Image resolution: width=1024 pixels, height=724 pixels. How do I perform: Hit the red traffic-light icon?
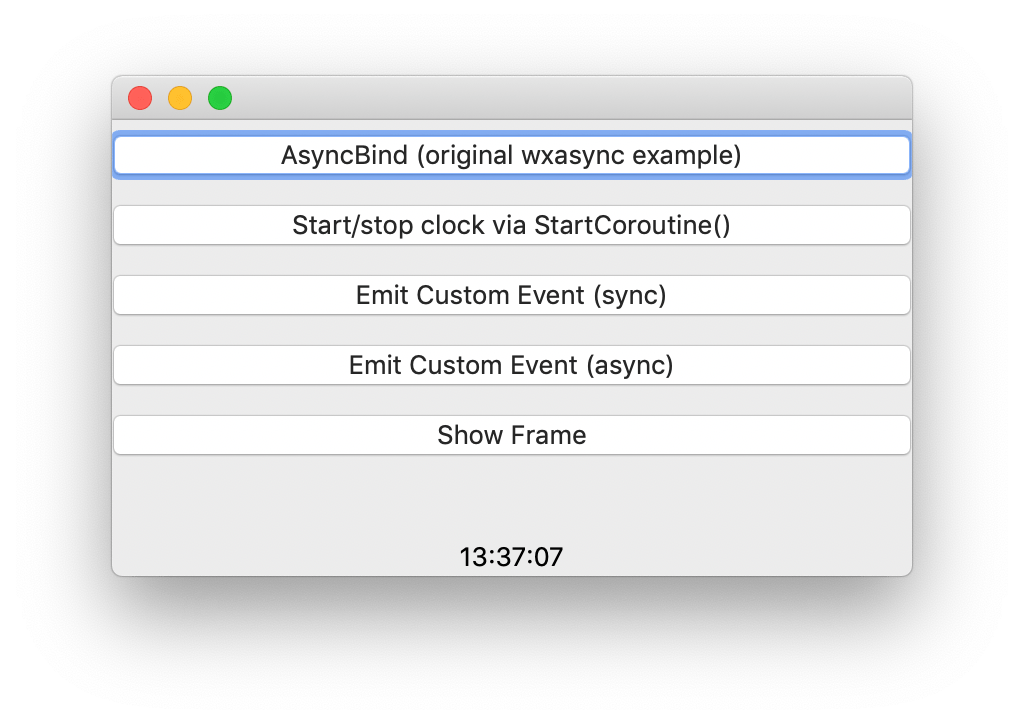(x=140, y=98)
